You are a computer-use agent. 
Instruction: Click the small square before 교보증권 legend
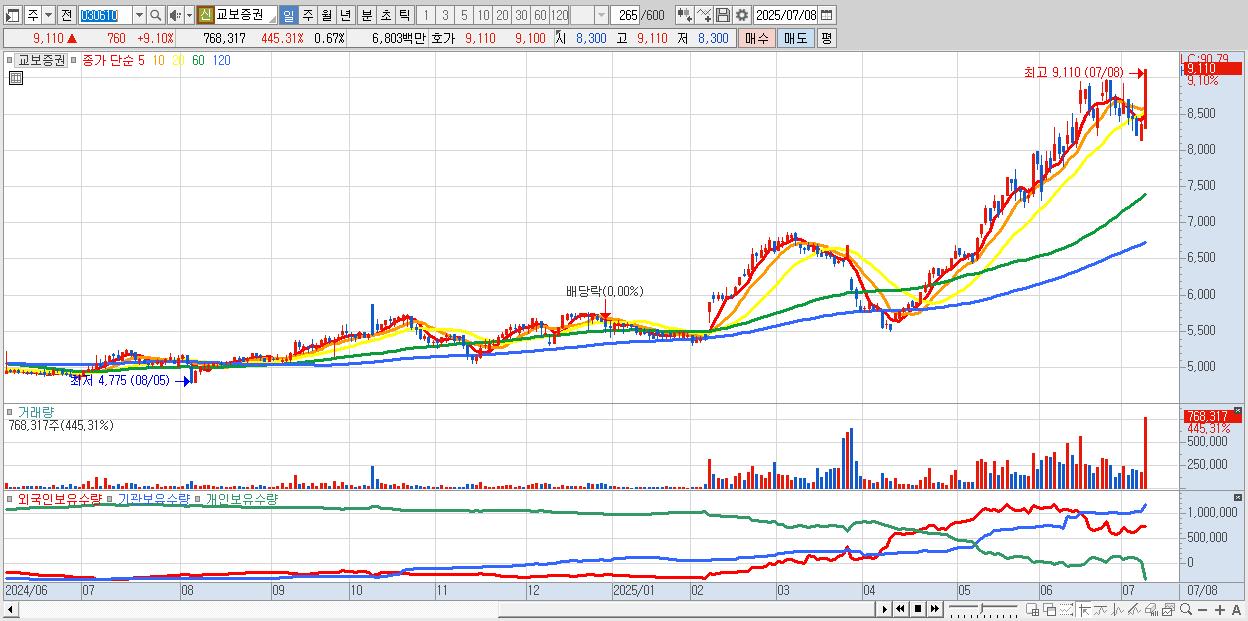pyautogui.click(x=11, y=61)
